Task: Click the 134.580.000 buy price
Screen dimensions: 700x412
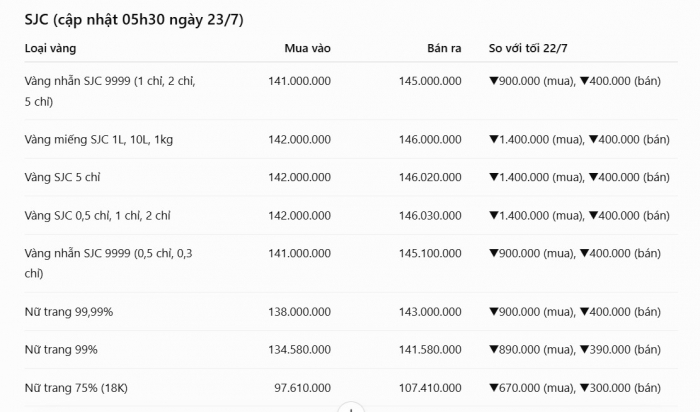Action: [x=300, y=350]
